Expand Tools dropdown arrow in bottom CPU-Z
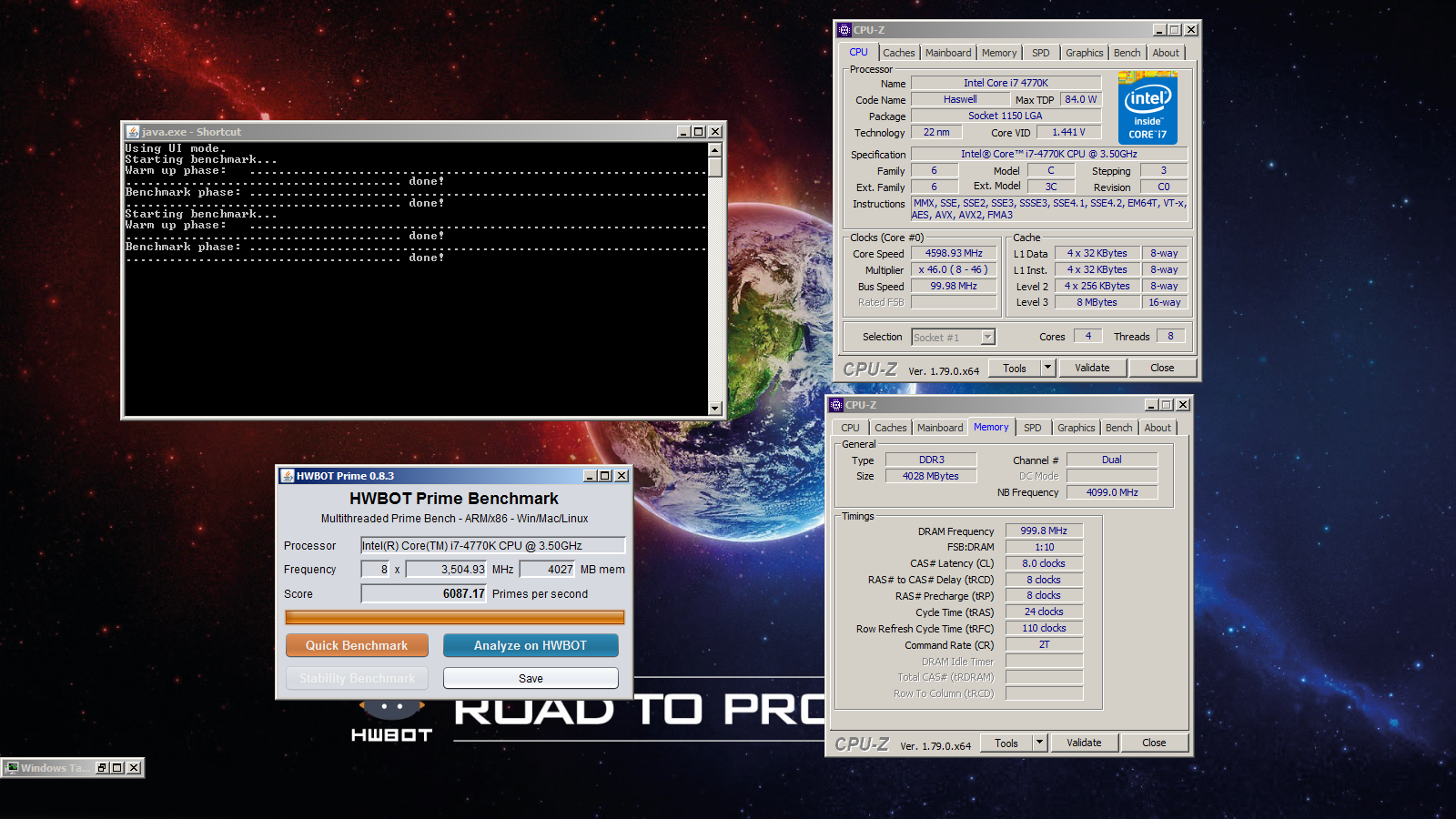The width and height of the screenshot is (1456, 819). [1039, 743]
